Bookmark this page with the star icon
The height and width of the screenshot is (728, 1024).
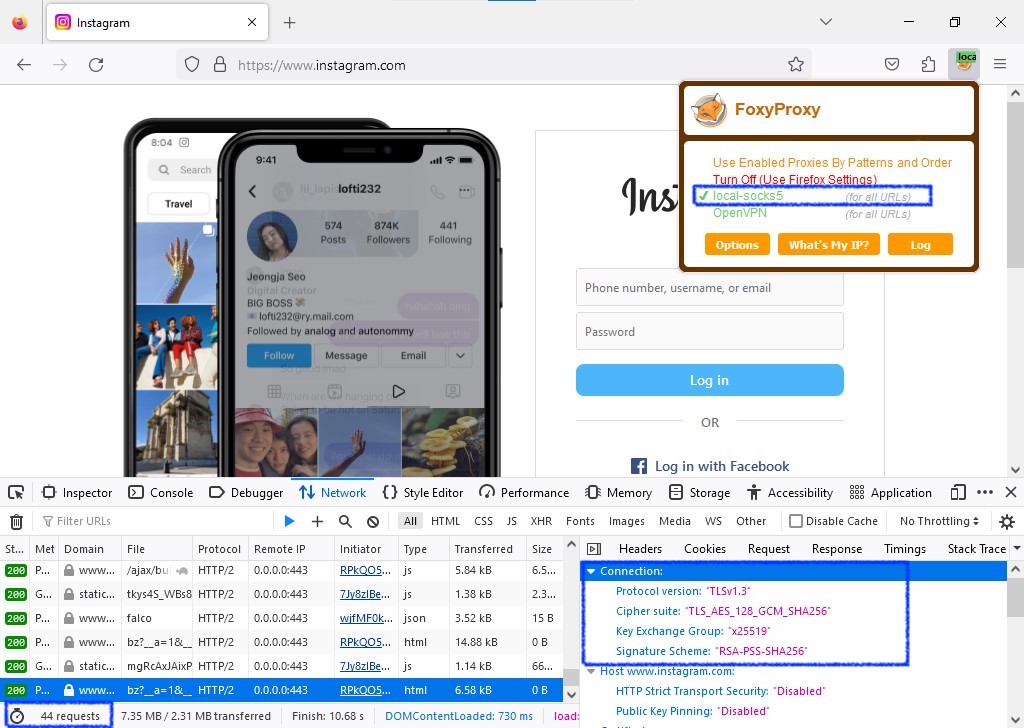(795, 64)
